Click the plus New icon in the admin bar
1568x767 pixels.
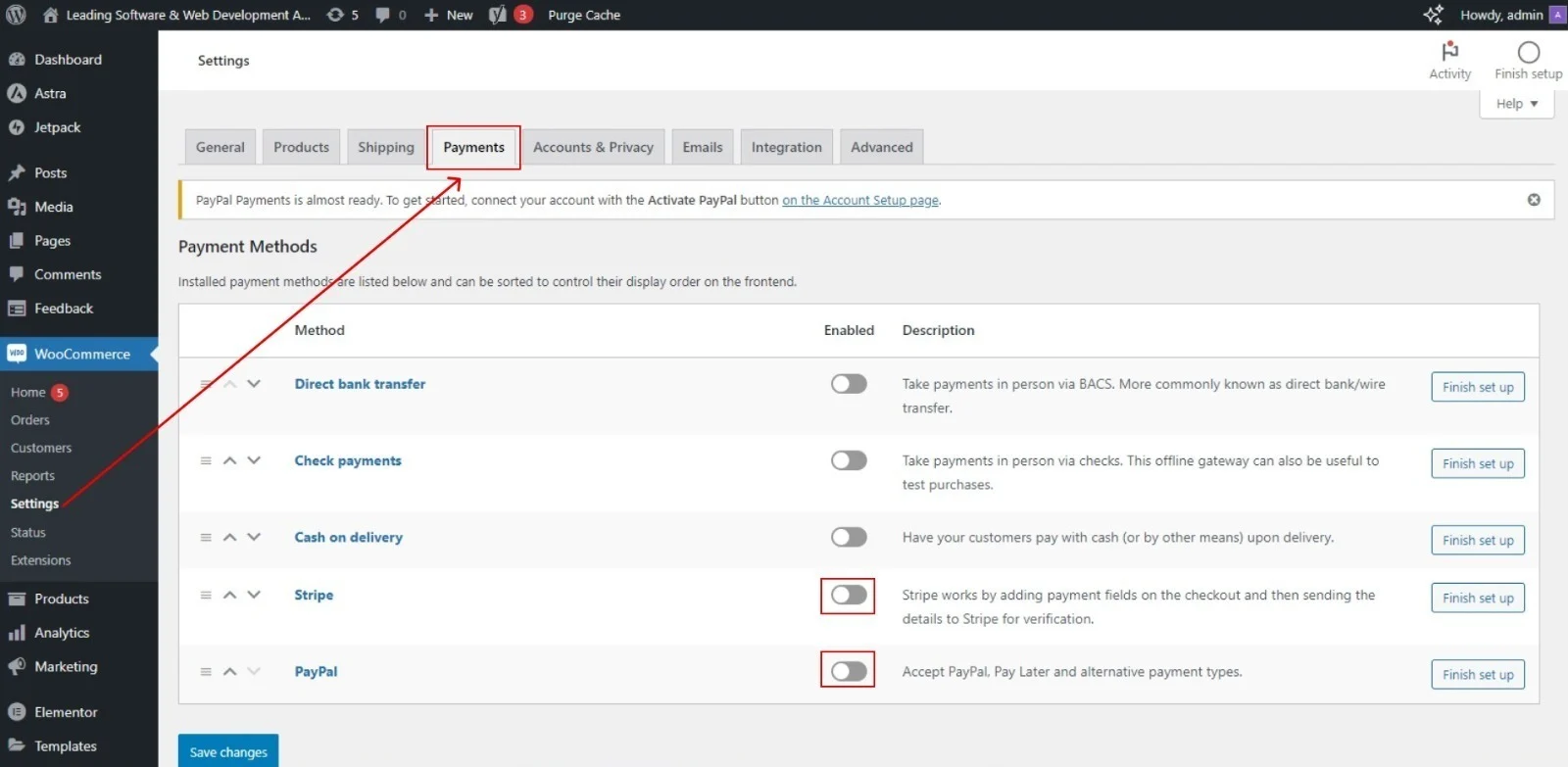[431, 15]
